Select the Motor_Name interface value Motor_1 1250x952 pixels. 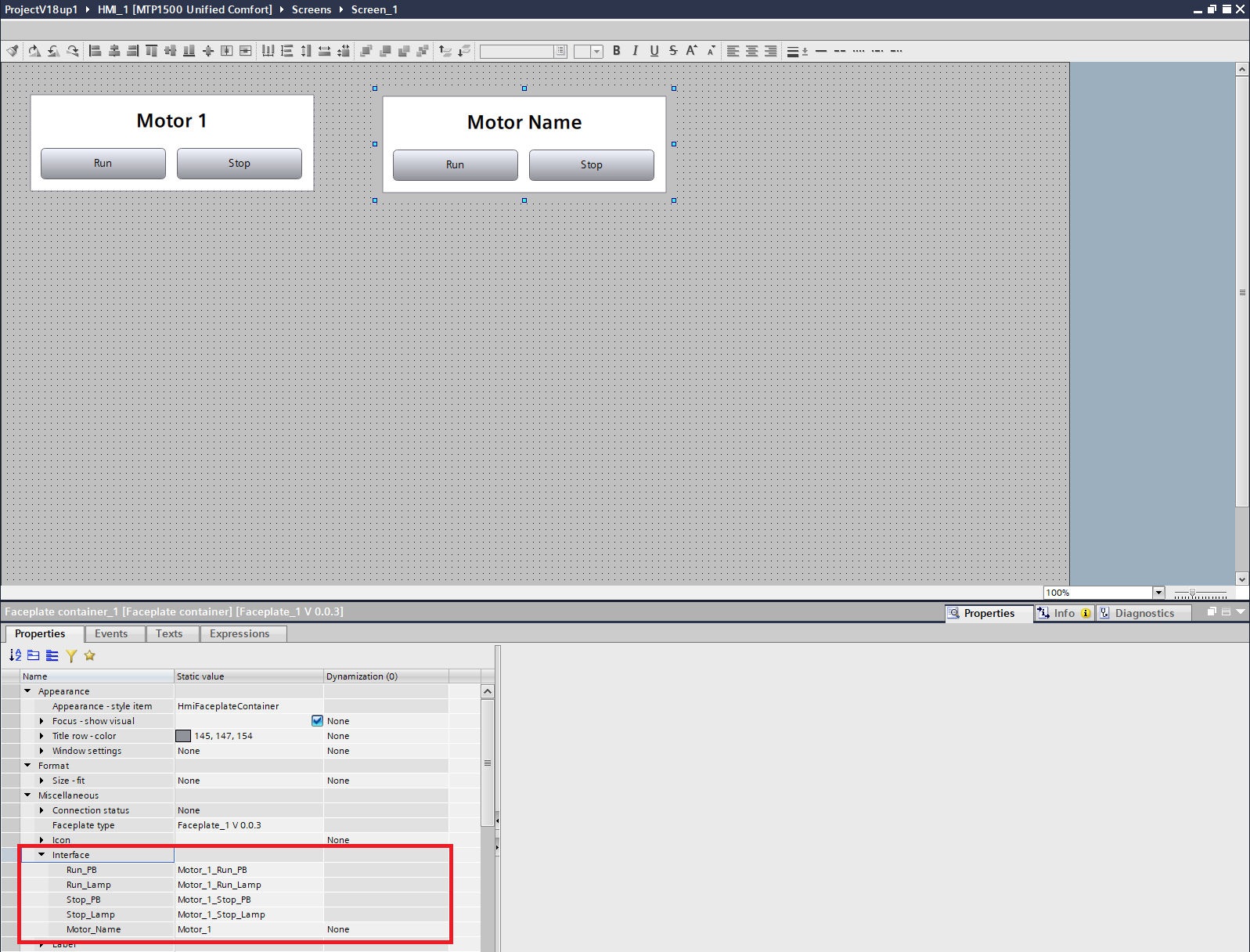click(x=249, y=929)
